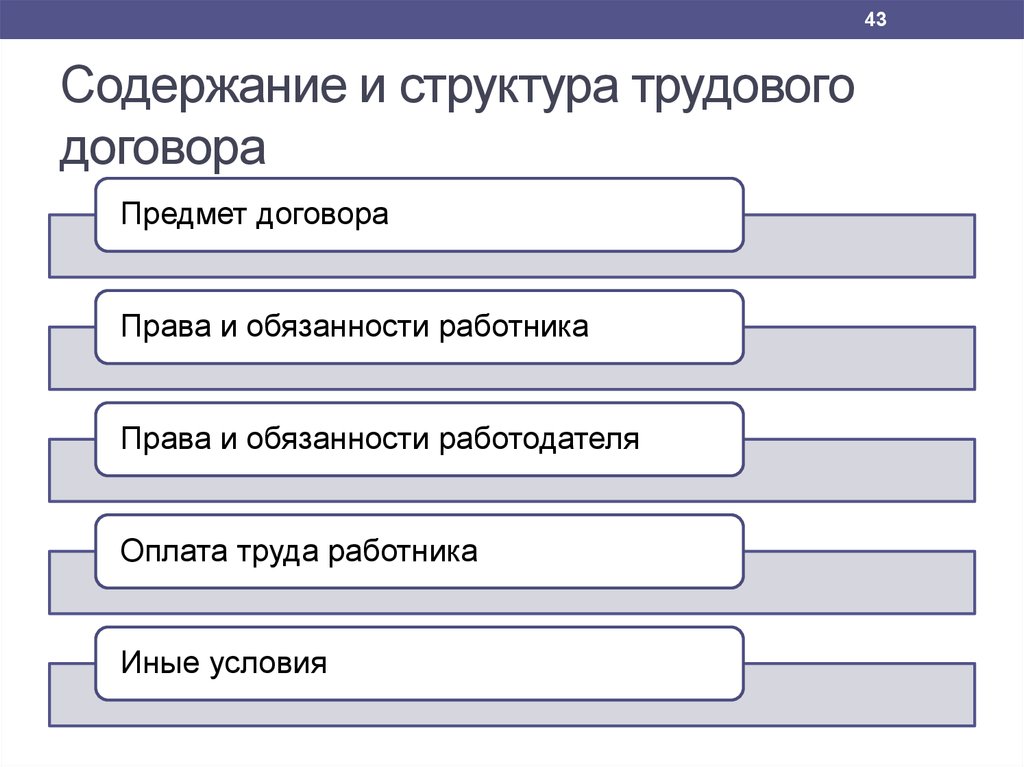Image resolution: width=1024 pixels, height=767 pixels.
Task: Select the 'Предмет договора' box
Action: (x=419, y=215)
